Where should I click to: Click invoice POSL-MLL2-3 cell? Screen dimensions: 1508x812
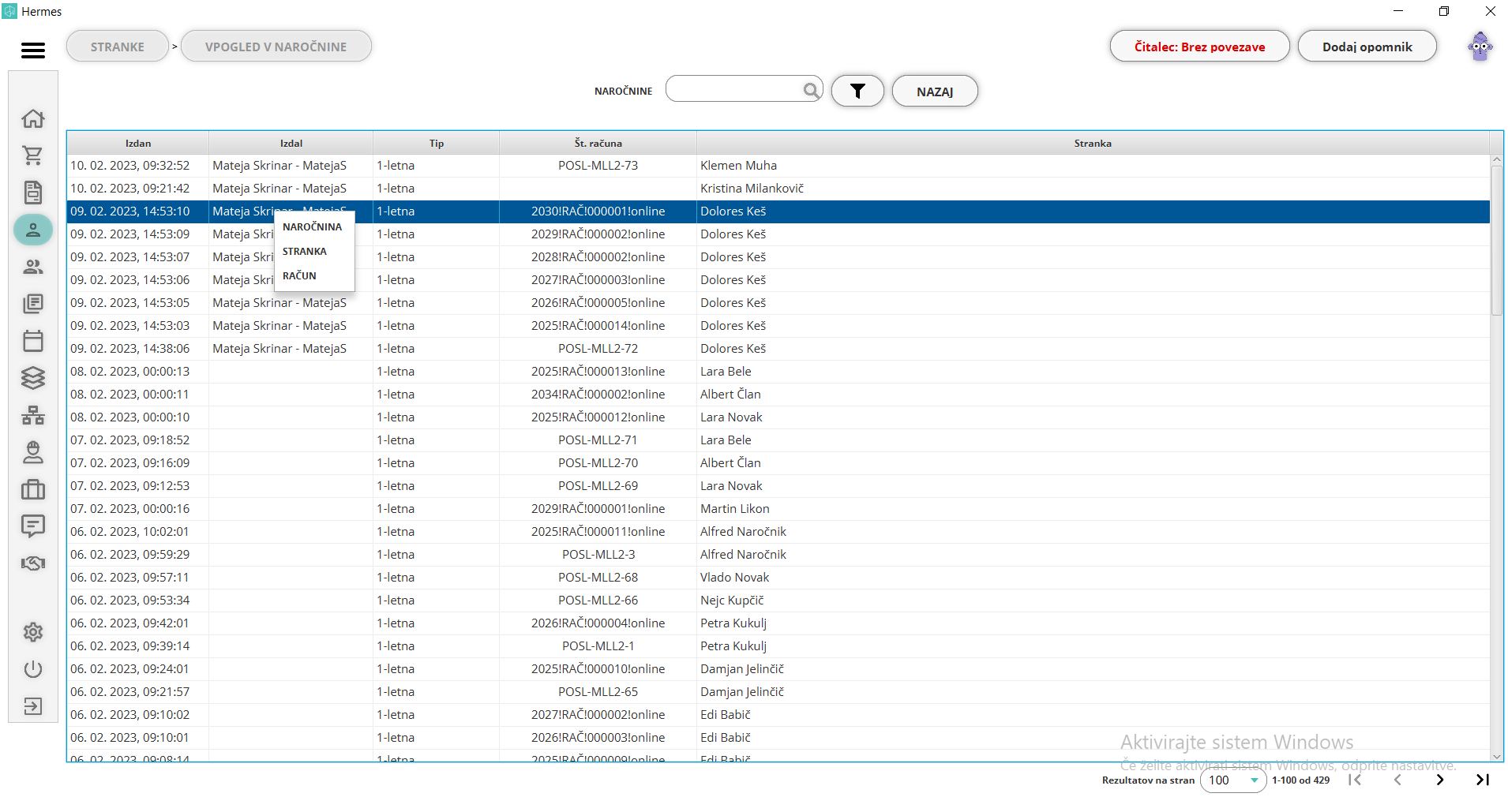[598, 555]
